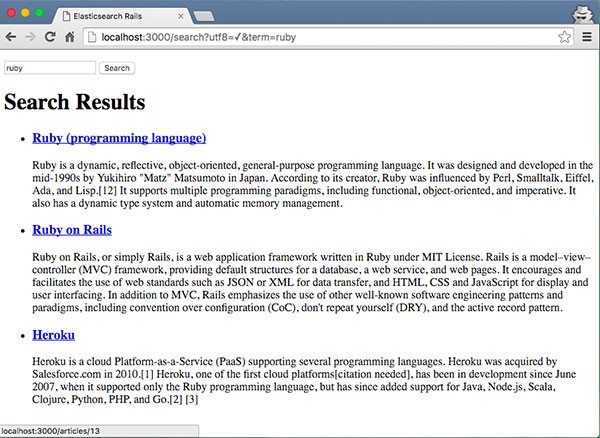Click the yellow minimize window button
The width and height of the screenshot is (600, 438).
pyautogui.click(x=25, y=13)
